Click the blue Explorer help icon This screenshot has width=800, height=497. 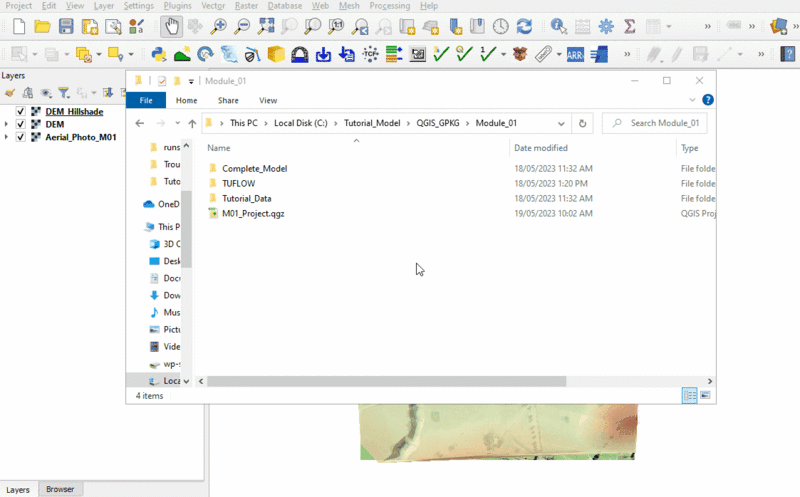pos(708,100)
